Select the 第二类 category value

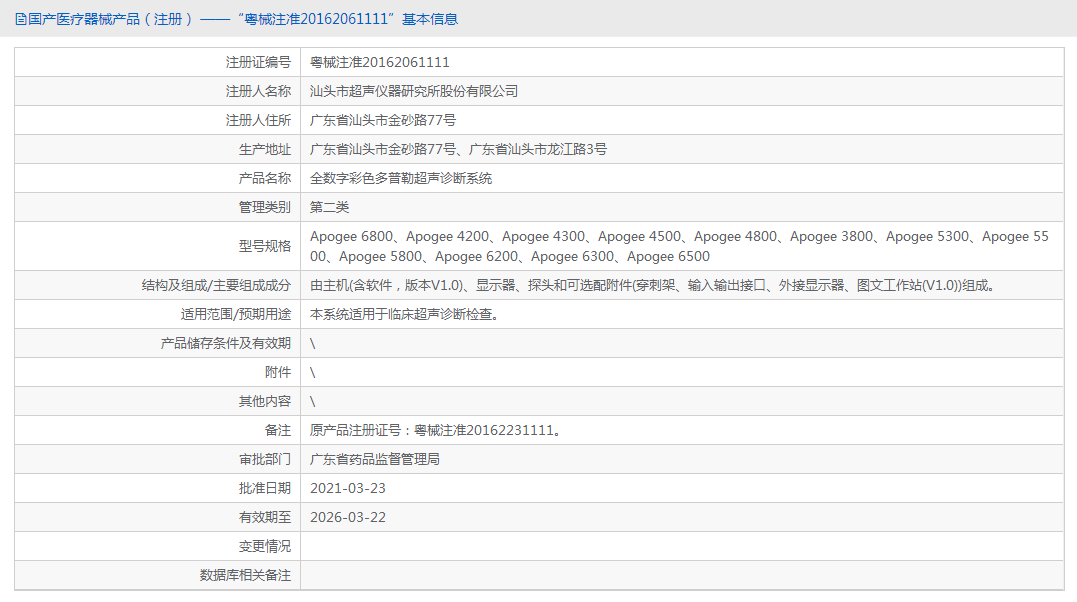click(329, 207)
